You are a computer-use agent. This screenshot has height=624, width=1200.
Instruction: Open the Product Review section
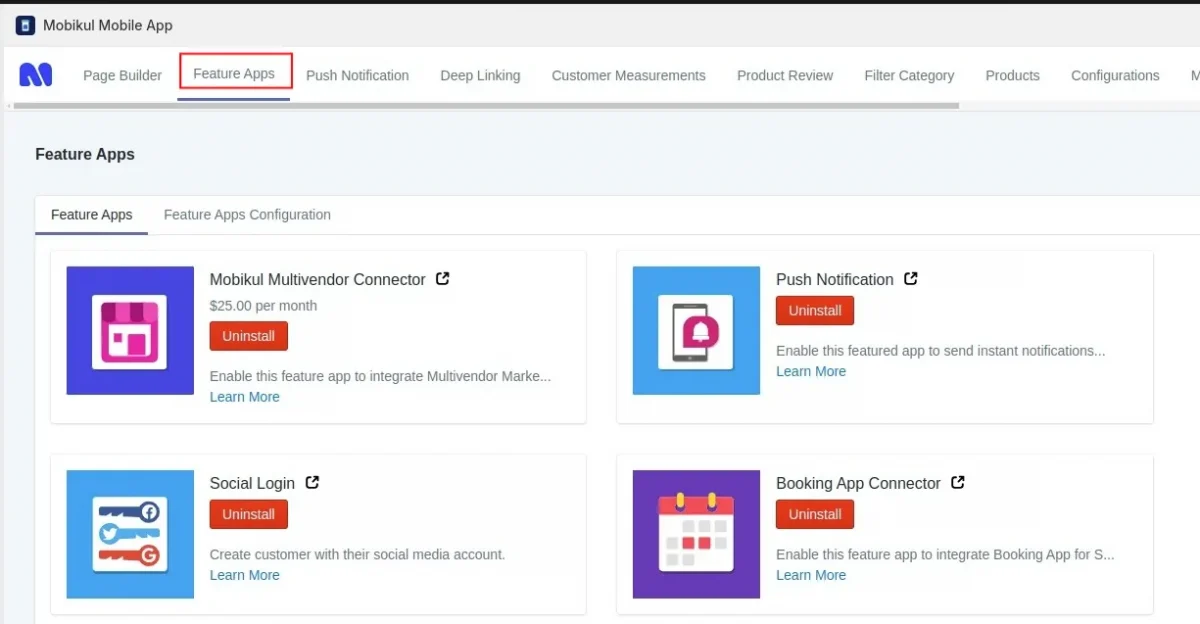[x=784, y=75]
